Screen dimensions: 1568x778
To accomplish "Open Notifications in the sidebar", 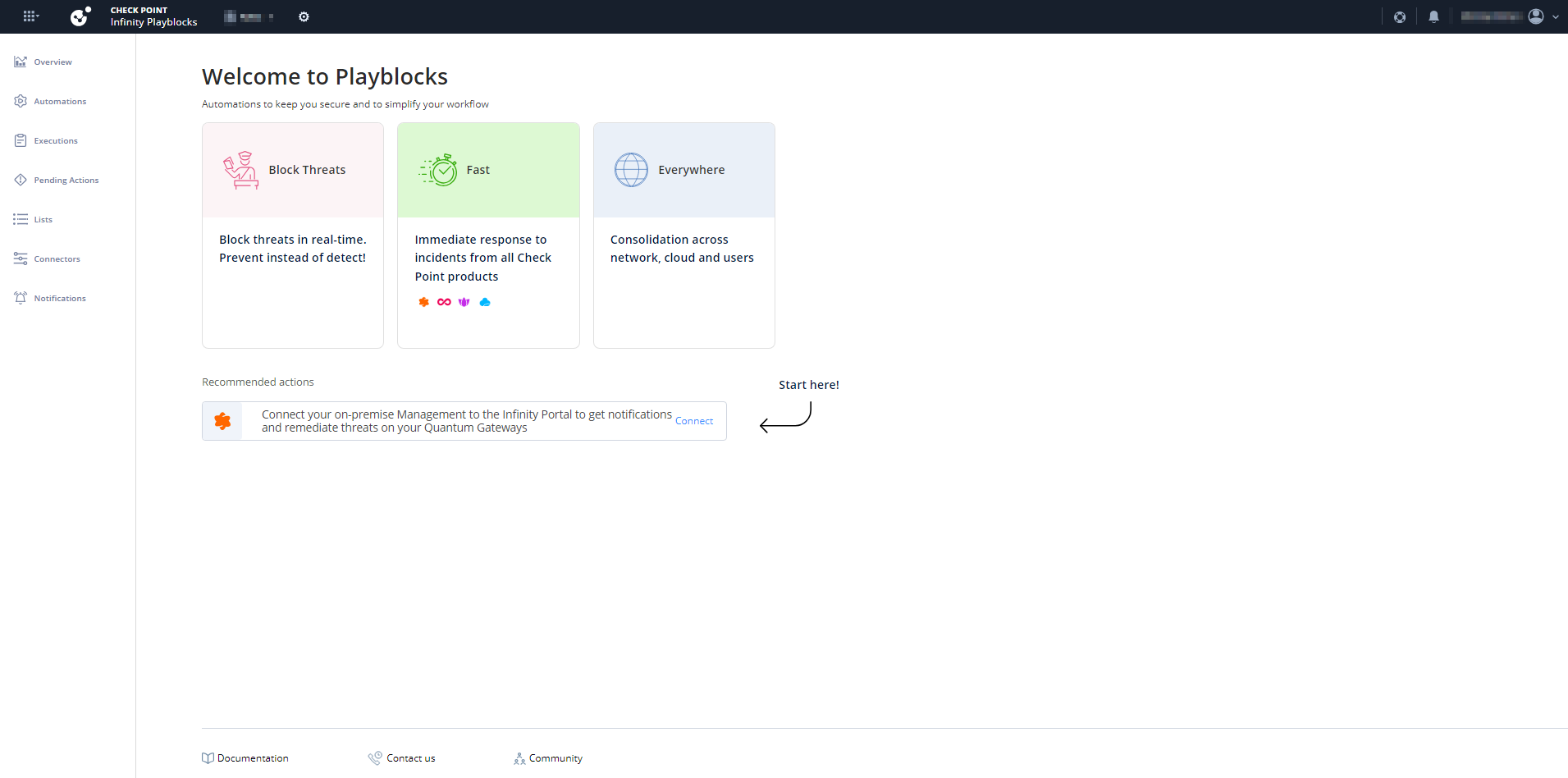I will point(60,298).
